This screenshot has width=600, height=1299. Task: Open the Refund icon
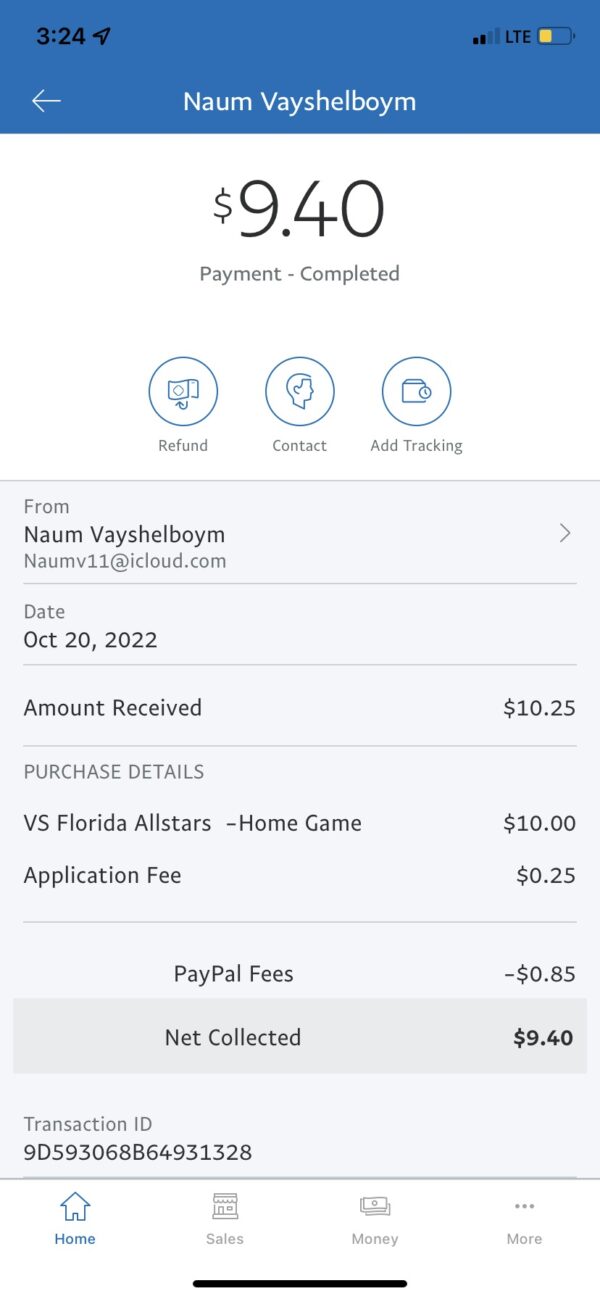click(x=183, y=392)
